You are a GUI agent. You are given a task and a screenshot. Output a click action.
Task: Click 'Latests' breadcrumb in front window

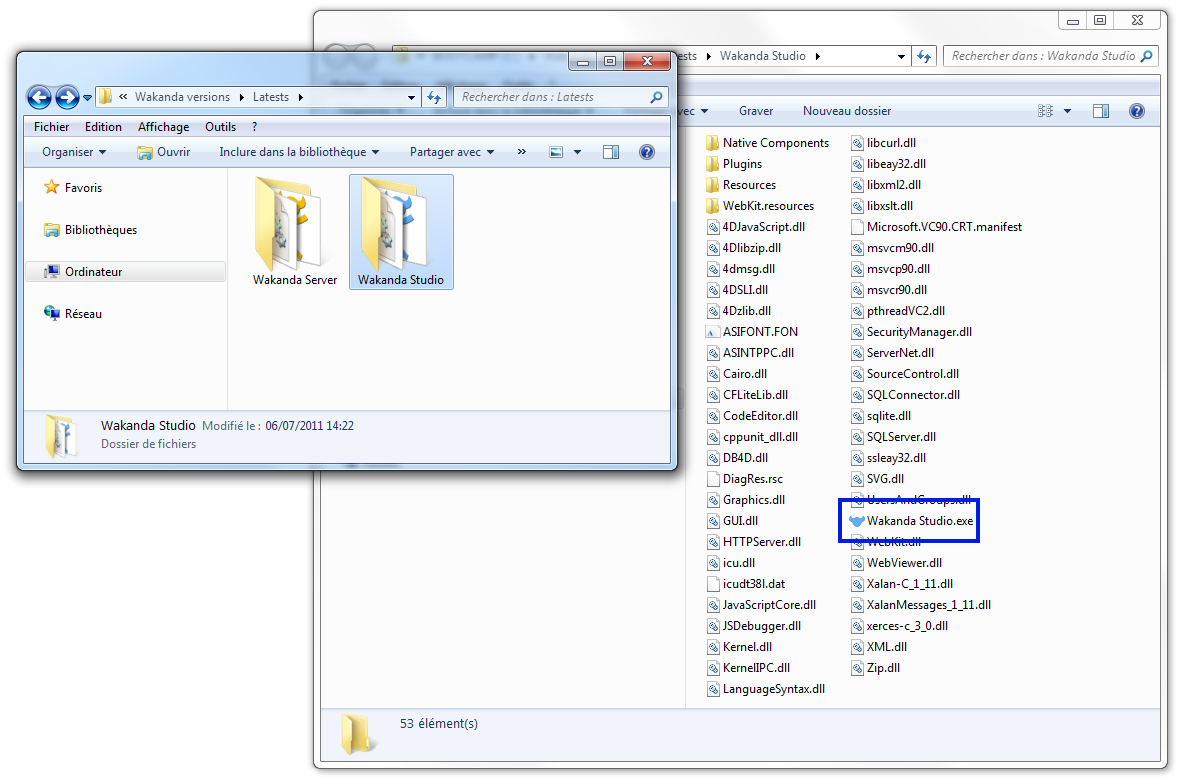[270, 97]
